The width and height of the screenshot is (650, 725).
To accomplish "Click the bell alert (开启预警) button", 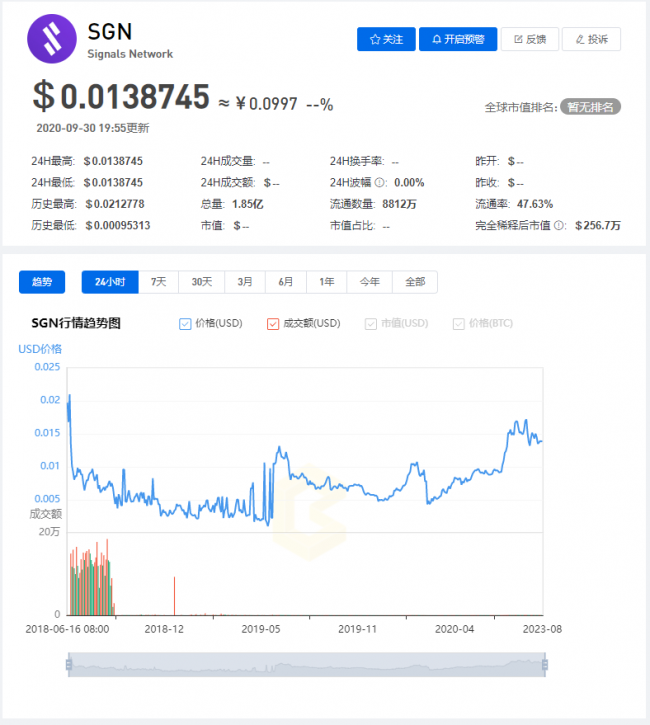I will (458, 39).
